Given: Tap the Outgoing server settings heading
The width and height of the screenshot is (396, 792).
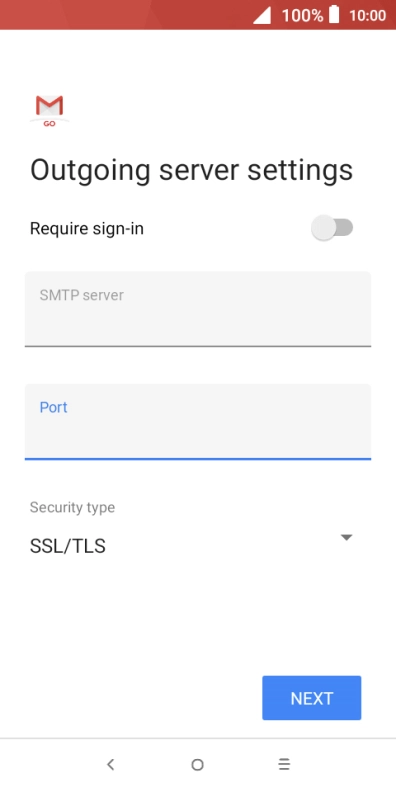Looking at the screenshot, I should [191, 171].
